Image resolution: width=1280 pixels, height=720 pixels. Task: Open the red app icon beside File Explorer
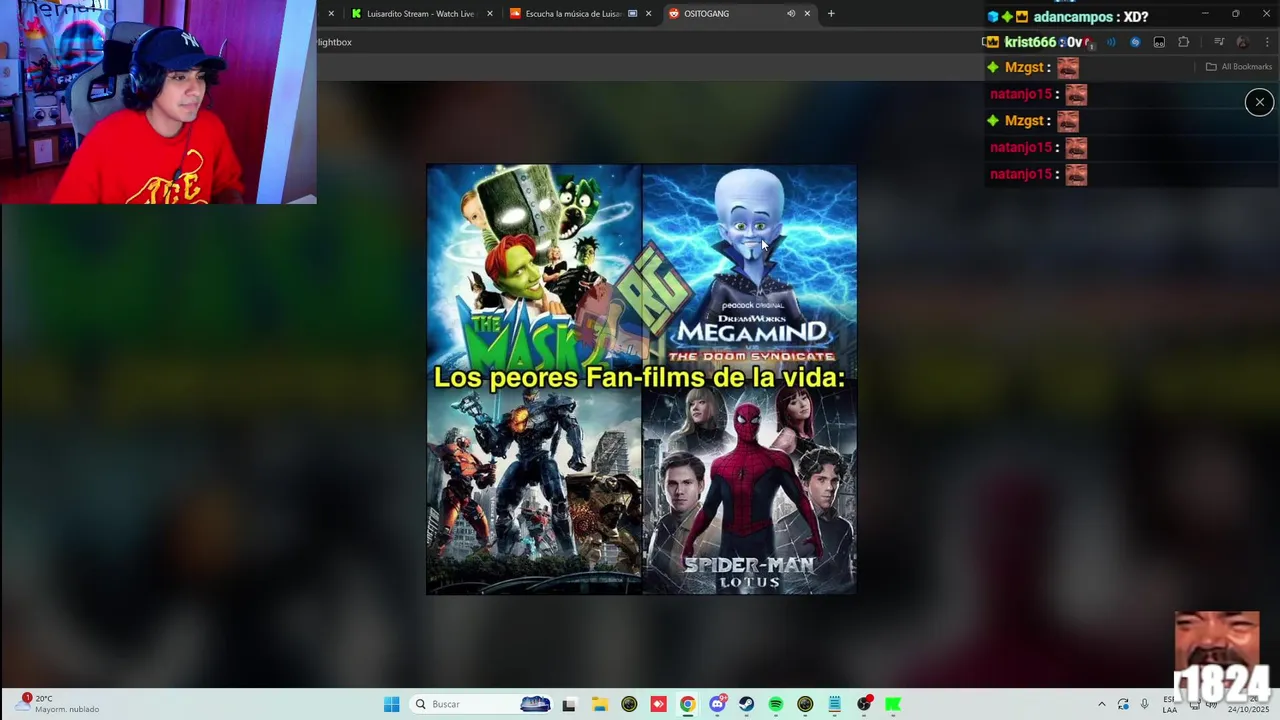[x=658, y=704]
